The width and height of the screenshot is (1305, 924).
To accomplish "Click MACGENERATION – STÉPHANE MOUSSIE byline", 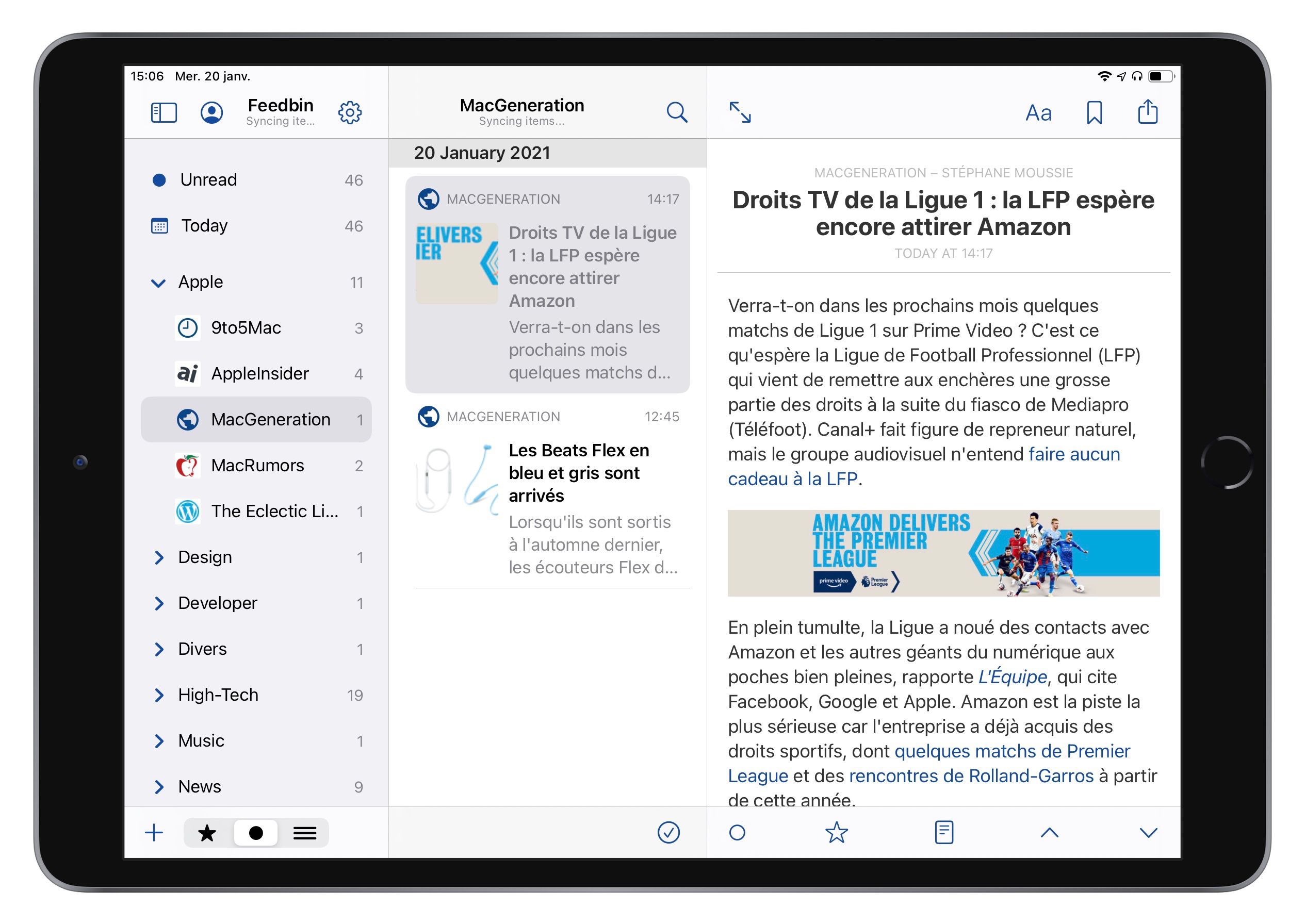I will click(943, 173).
